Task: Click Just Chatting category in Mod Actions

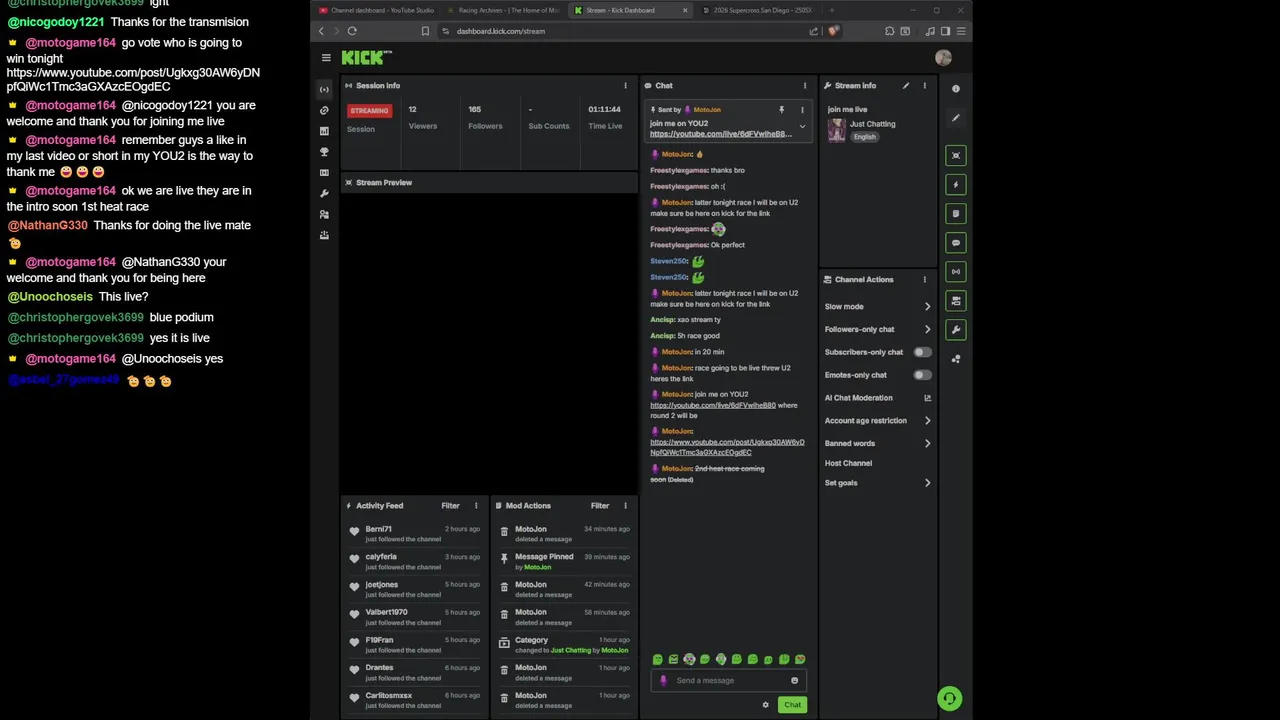Action: [571, 651]
